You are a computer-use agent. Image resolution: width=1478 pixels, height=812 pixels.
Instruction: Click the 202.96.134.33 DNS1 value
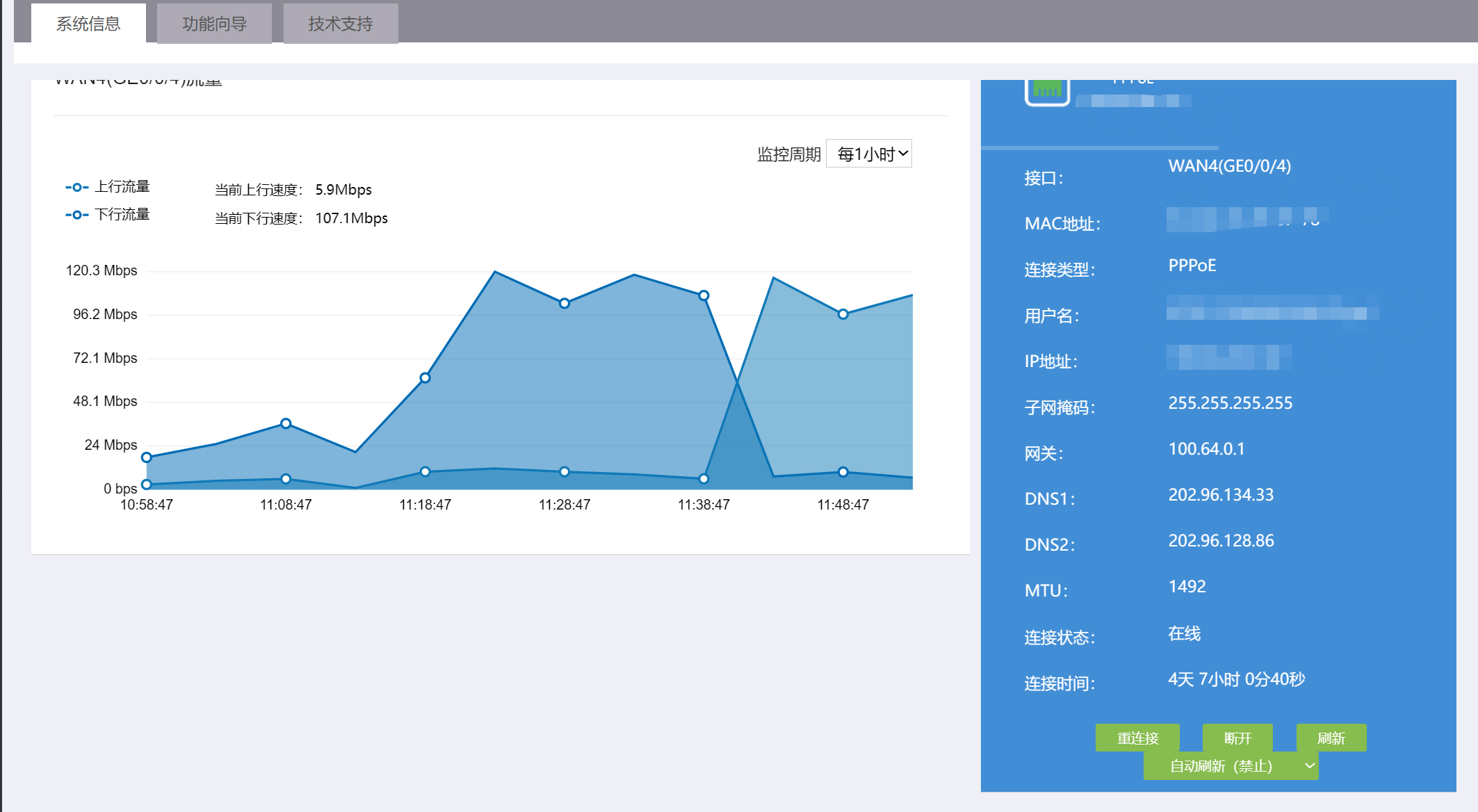(x=1221, y=495)
